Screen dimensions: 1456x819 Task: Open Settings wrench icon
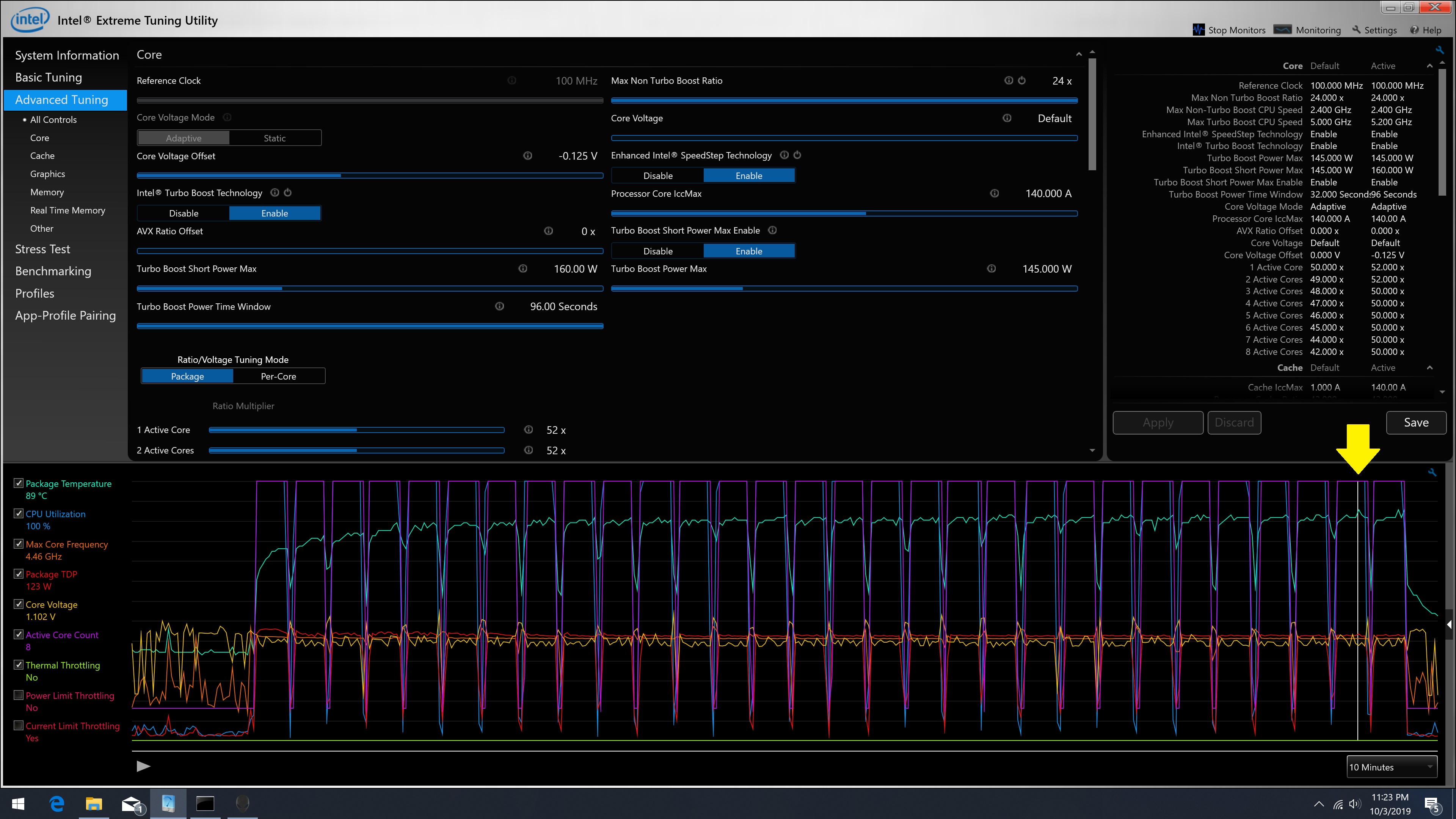click(1357, 30)
